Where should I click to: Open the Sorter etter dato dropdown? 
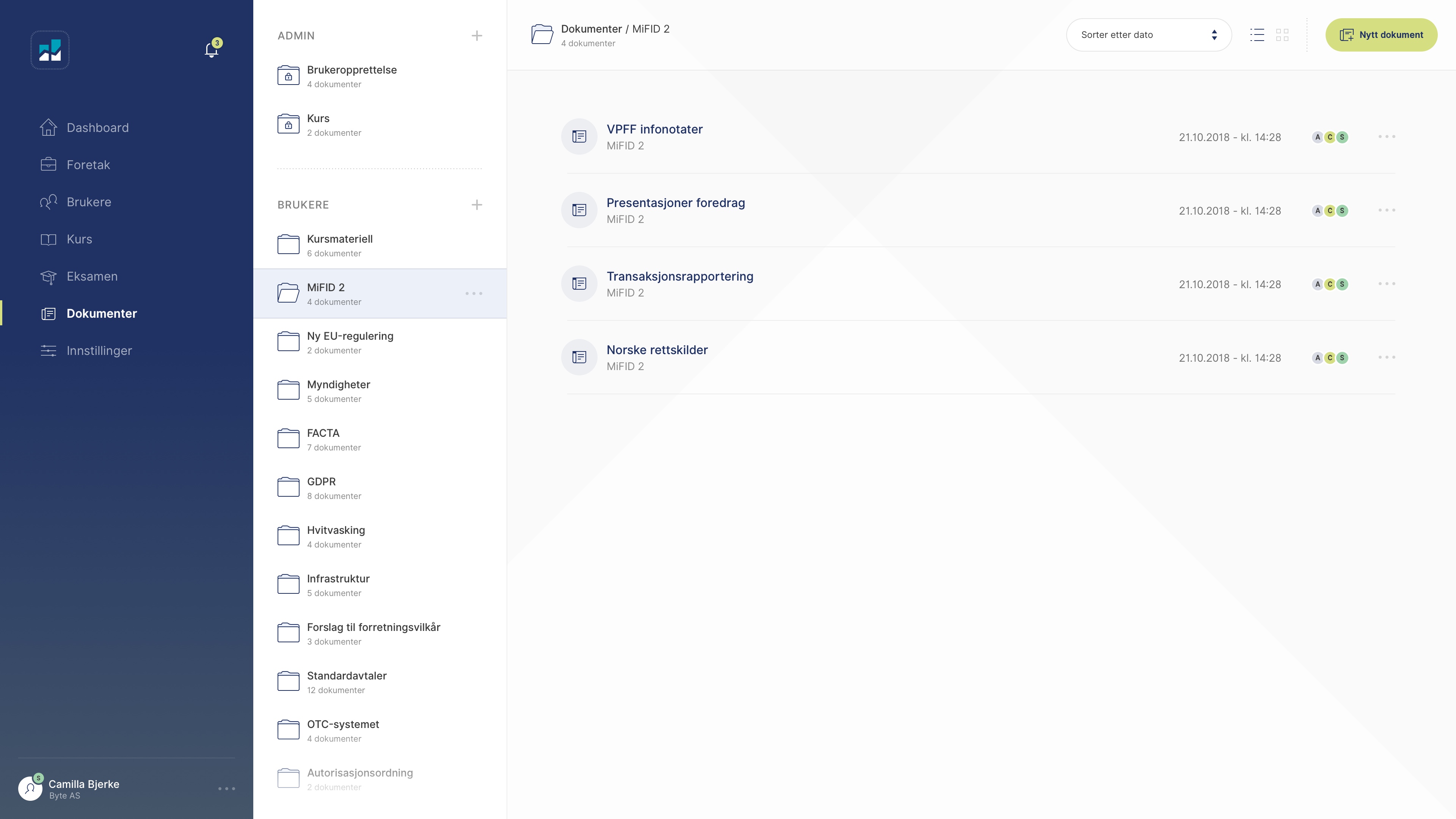tap(1148, 35)
